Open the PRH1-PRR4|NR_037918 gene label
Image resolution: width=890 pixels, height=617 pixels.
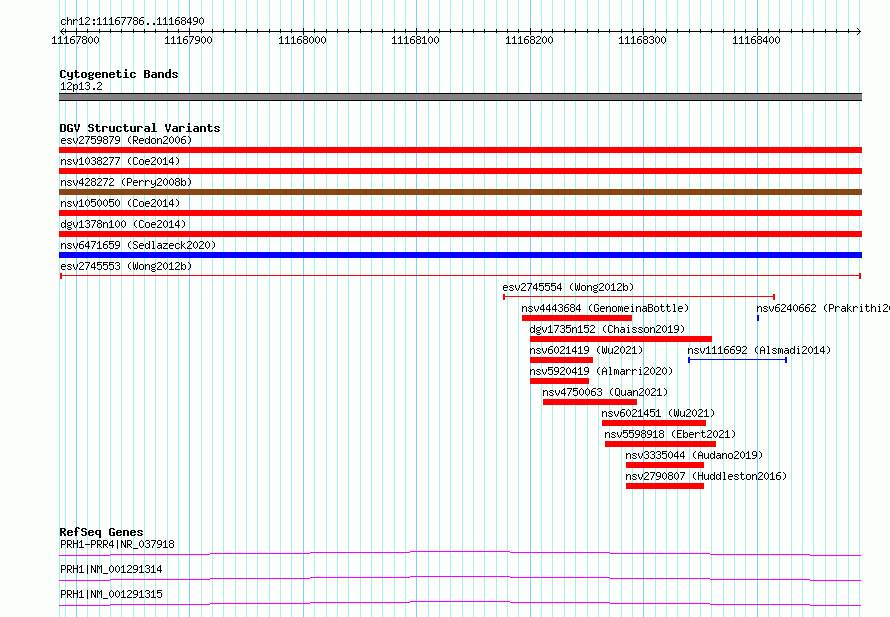point(117,544)
